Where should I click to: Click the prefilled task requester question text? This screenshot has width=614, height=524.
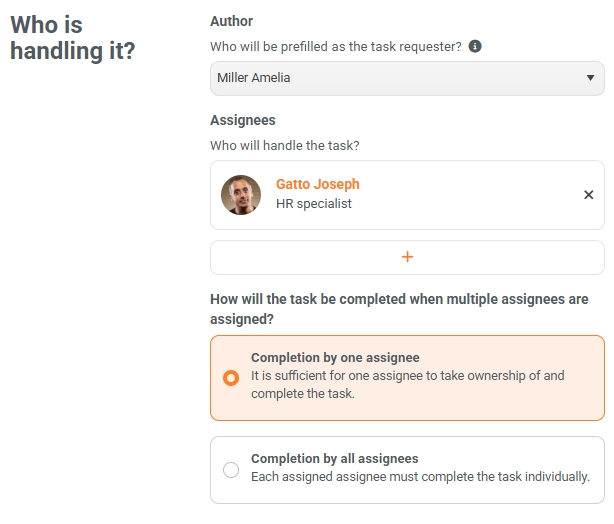click(336, 47)
